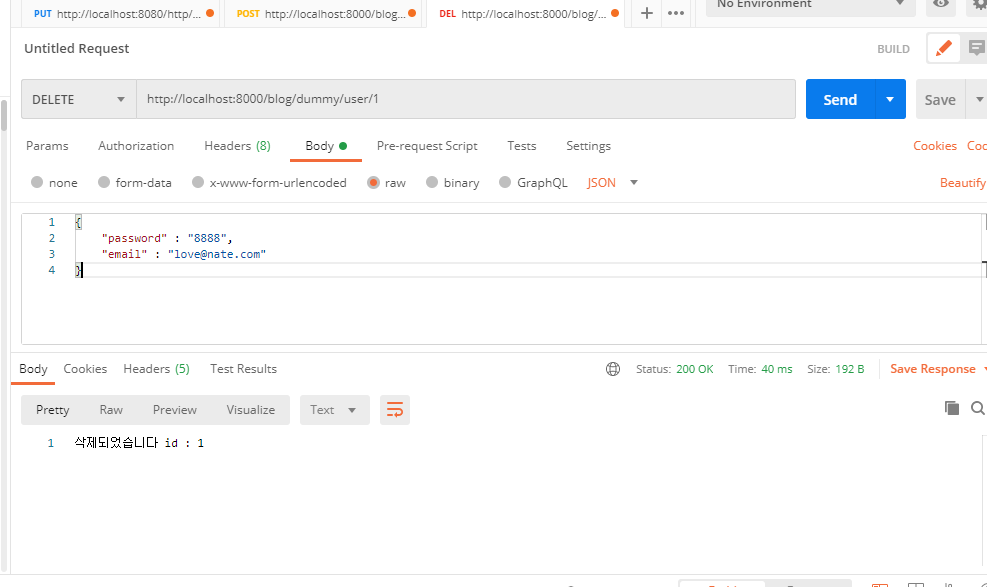Send the DELETE request
Screen dimensions: 987x587
(840, 99)
